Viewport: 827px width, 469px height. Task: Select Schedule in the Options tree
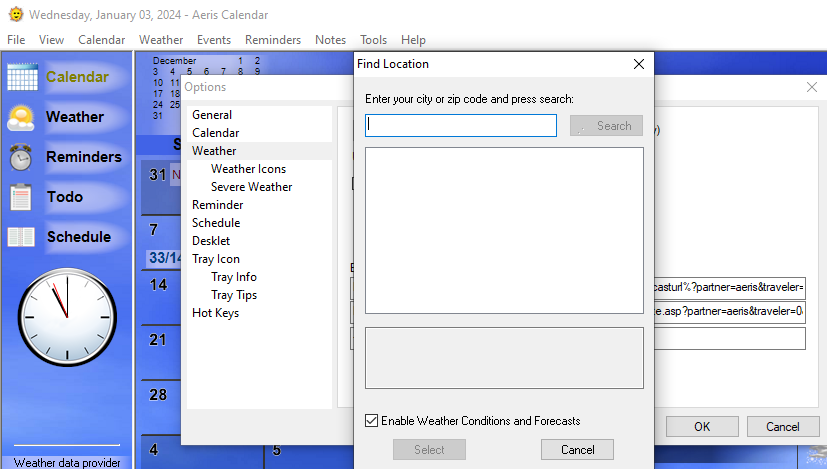216,223
